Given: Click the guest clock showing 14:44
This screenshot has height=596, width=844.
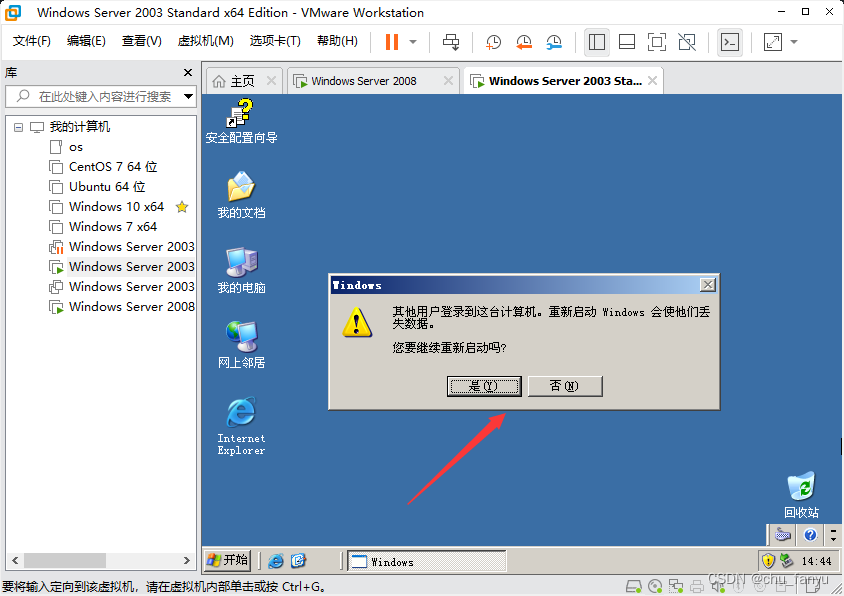Looking at the screenshot, I should point(817,562).
